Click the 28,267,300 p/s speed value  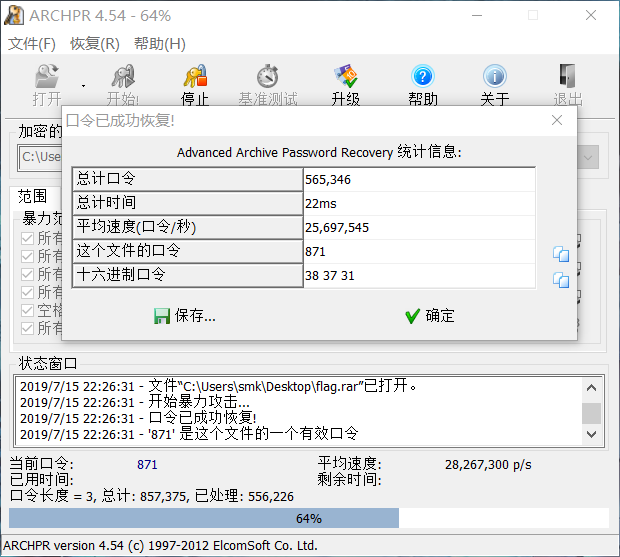pyautogui.click(x=488, y=464)
